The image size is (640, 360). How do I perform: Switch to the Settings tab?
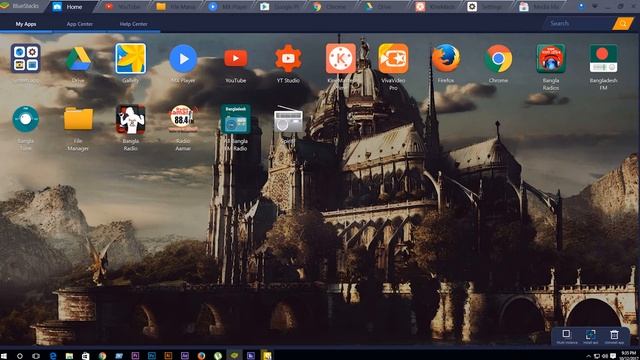click(487, 7)
